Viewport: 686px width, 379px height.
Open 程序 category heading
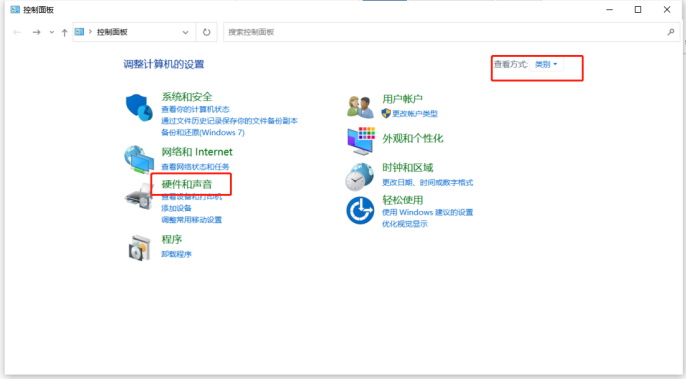click(172, 239)
